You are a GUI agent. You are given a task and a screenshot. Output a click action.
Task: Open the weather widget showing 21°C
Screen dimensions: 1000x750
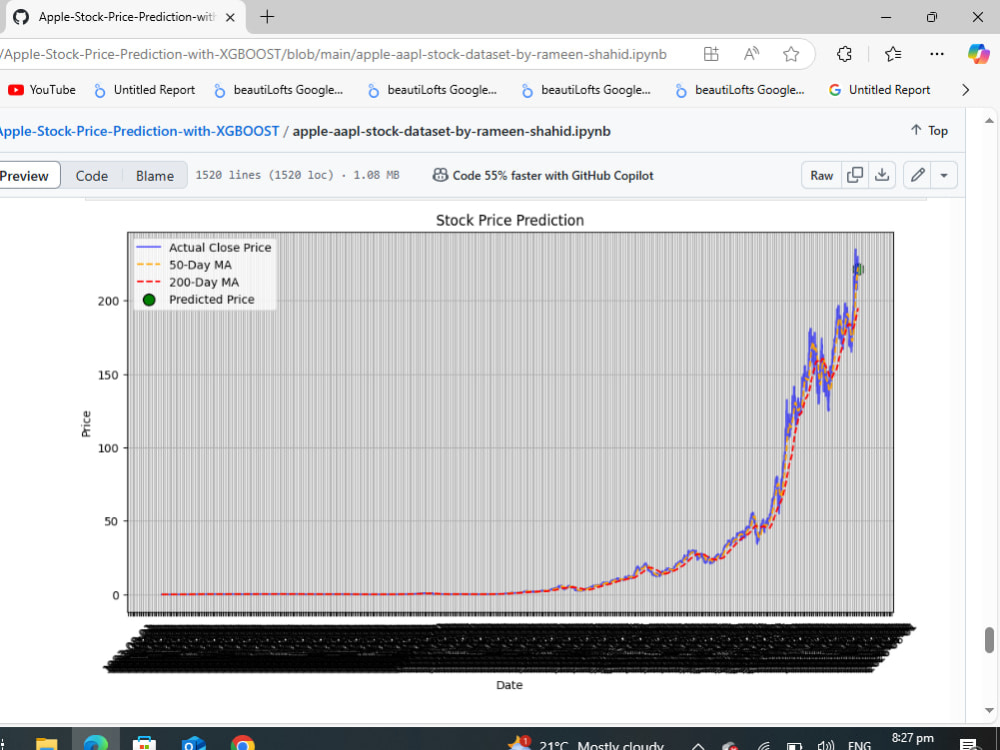585,744
